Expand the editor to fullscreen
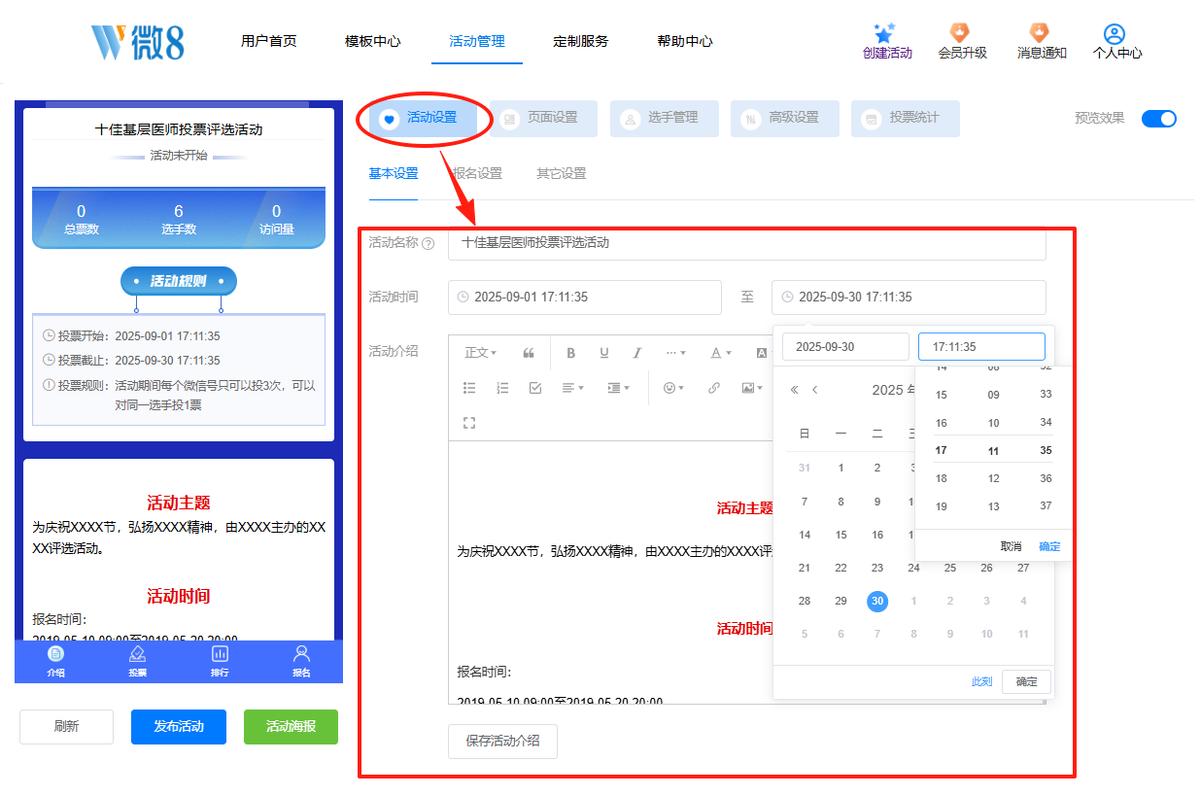The height and width of the screenshot is (802, 1200). 470,423
